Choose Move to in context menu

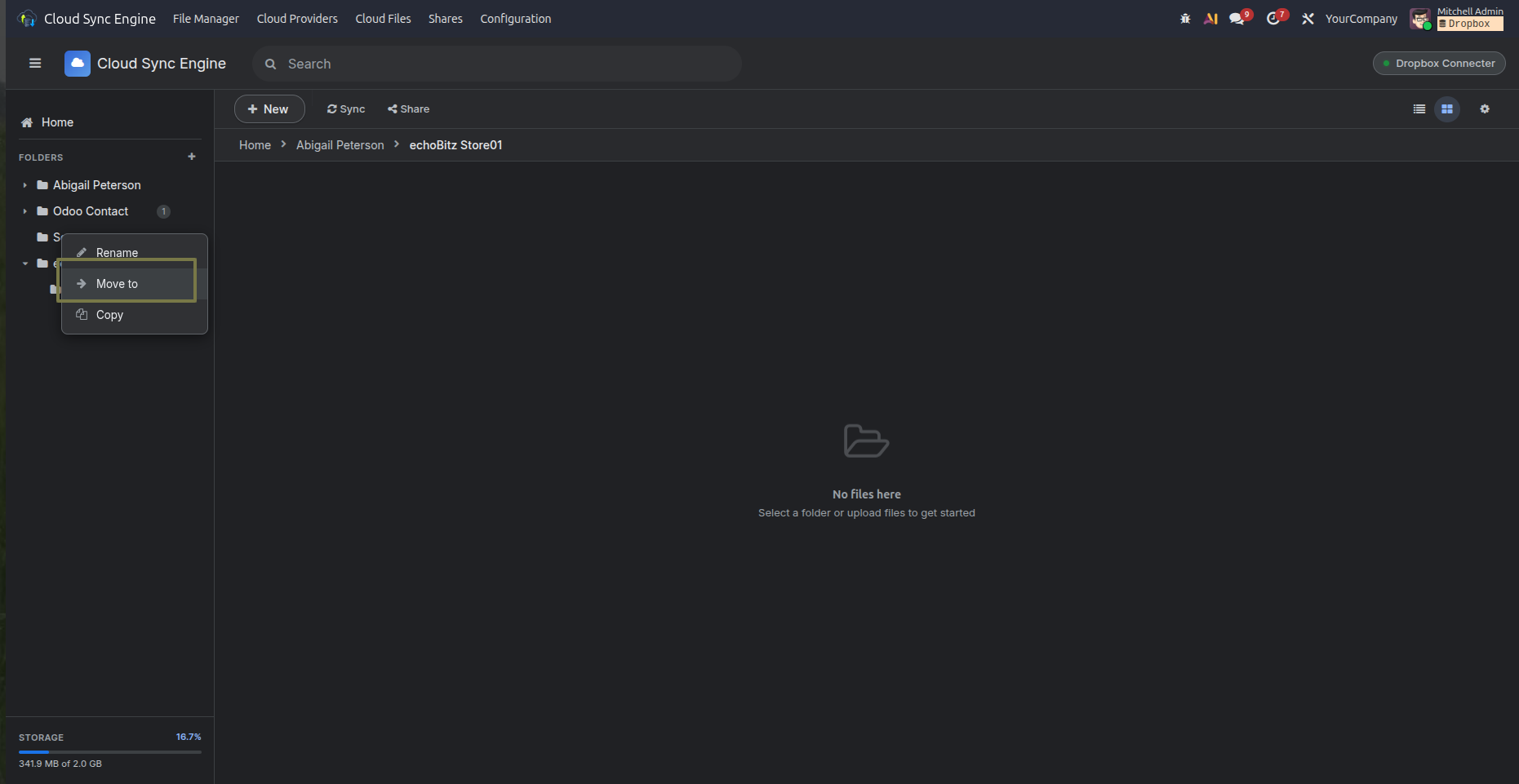(x=135, y=284)
